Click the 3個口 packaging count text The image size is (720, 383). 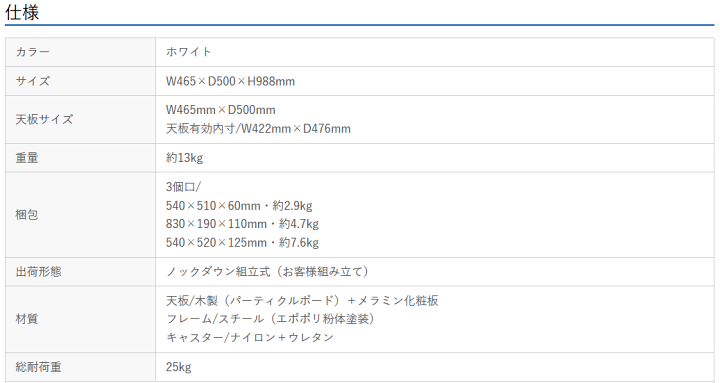point(183,187)
